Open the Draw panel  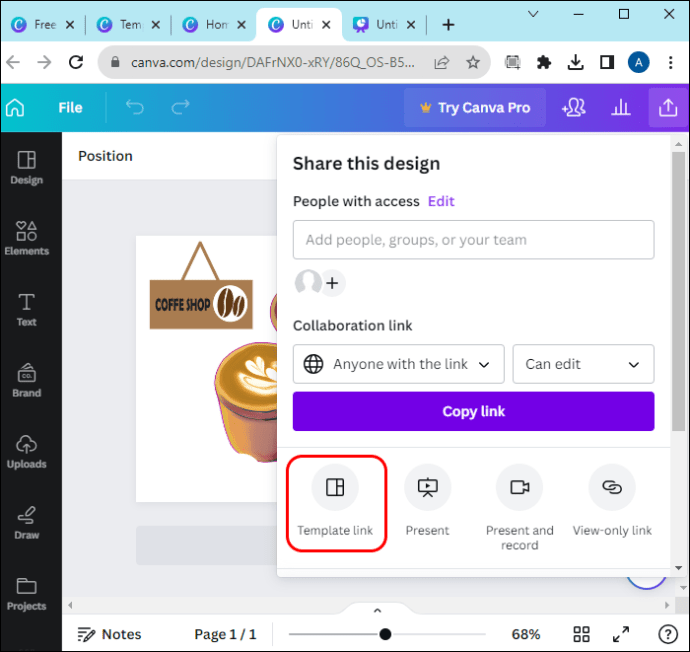coord(26,523)
